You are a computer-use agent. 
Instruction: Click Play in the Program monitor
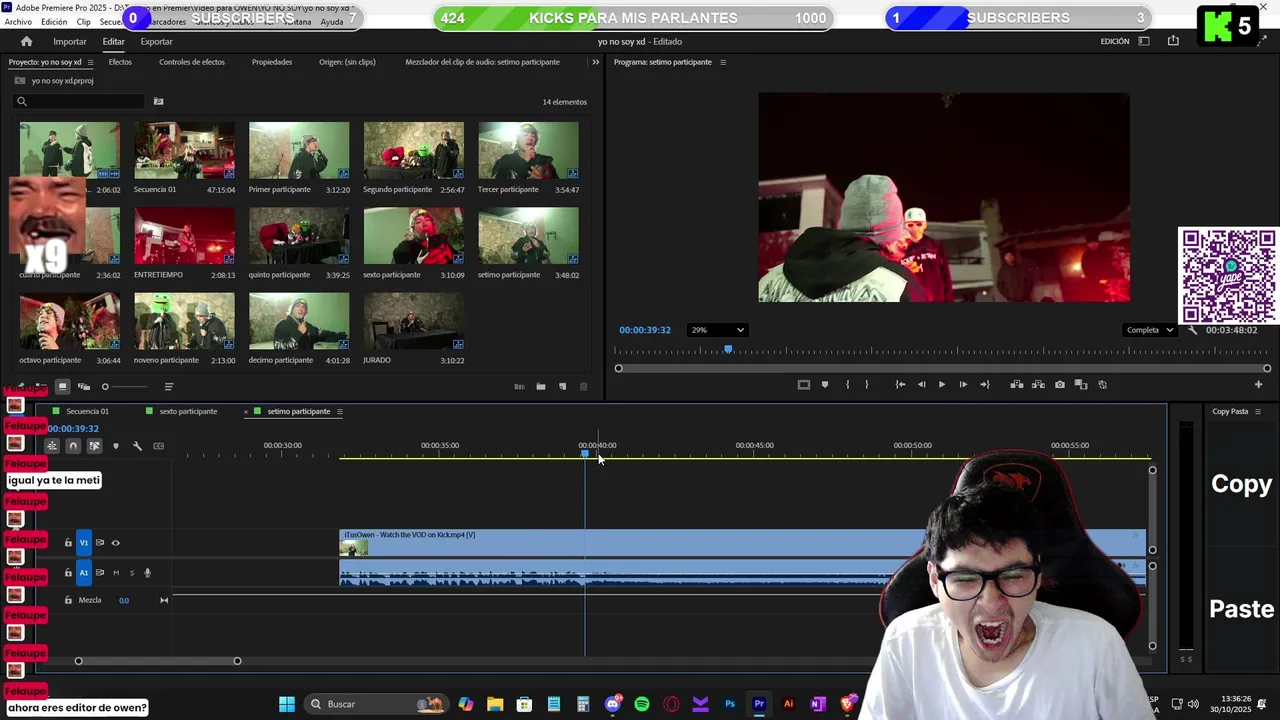(941, 385)
